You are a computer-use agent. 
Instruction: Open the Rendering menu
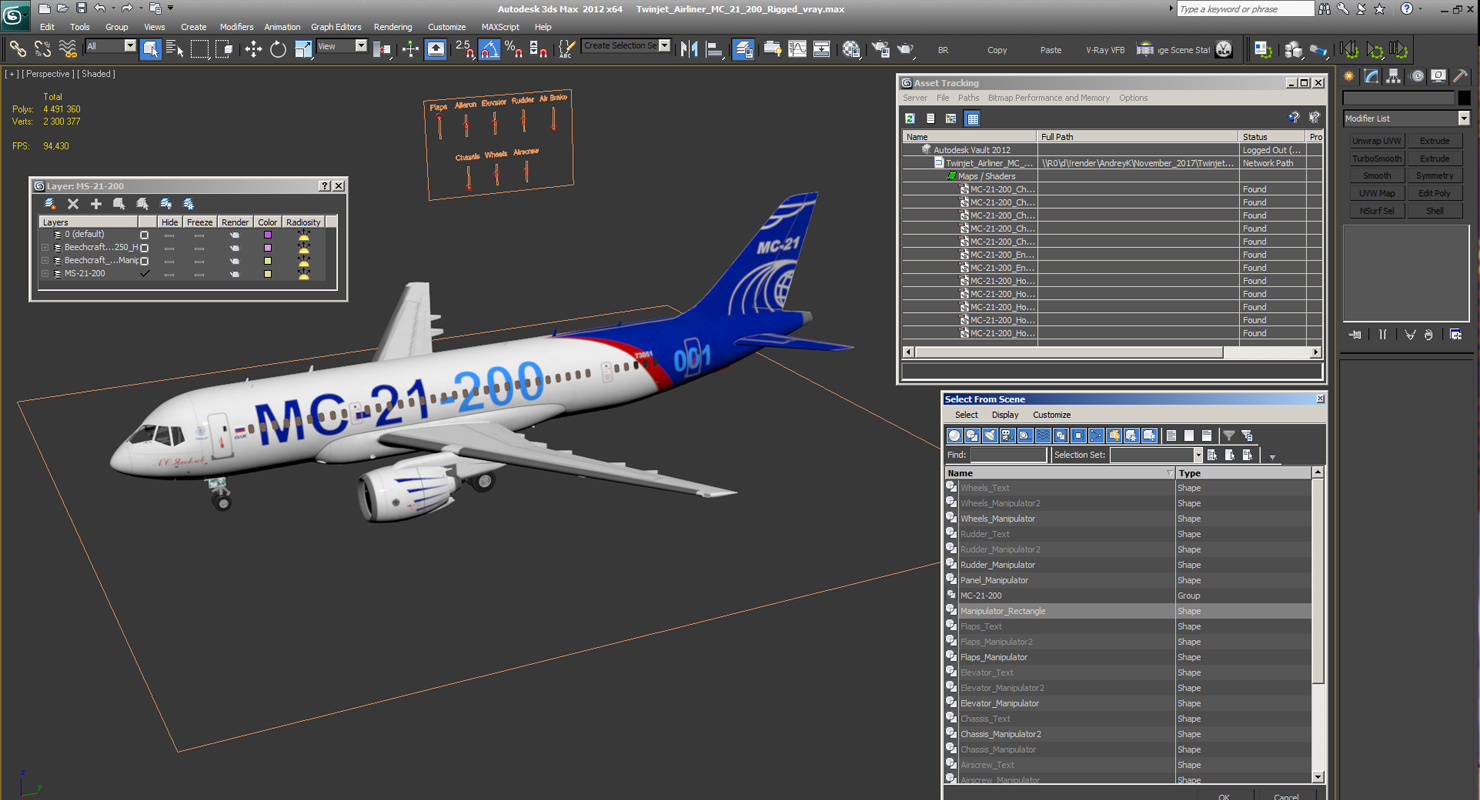pyautogui.click(x=393, y=27)
